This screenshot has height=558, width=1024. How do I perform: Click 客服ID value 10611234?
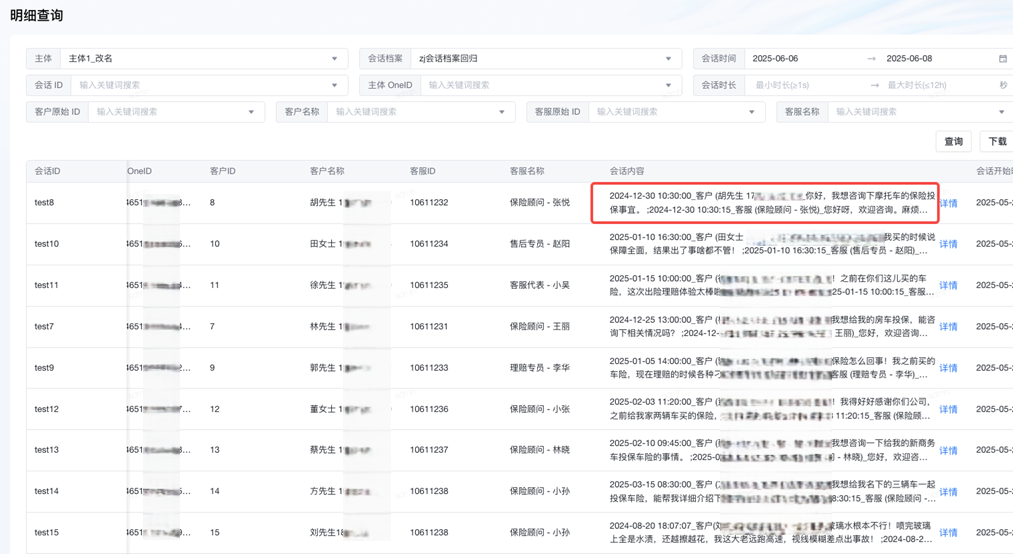click(429, 244)
